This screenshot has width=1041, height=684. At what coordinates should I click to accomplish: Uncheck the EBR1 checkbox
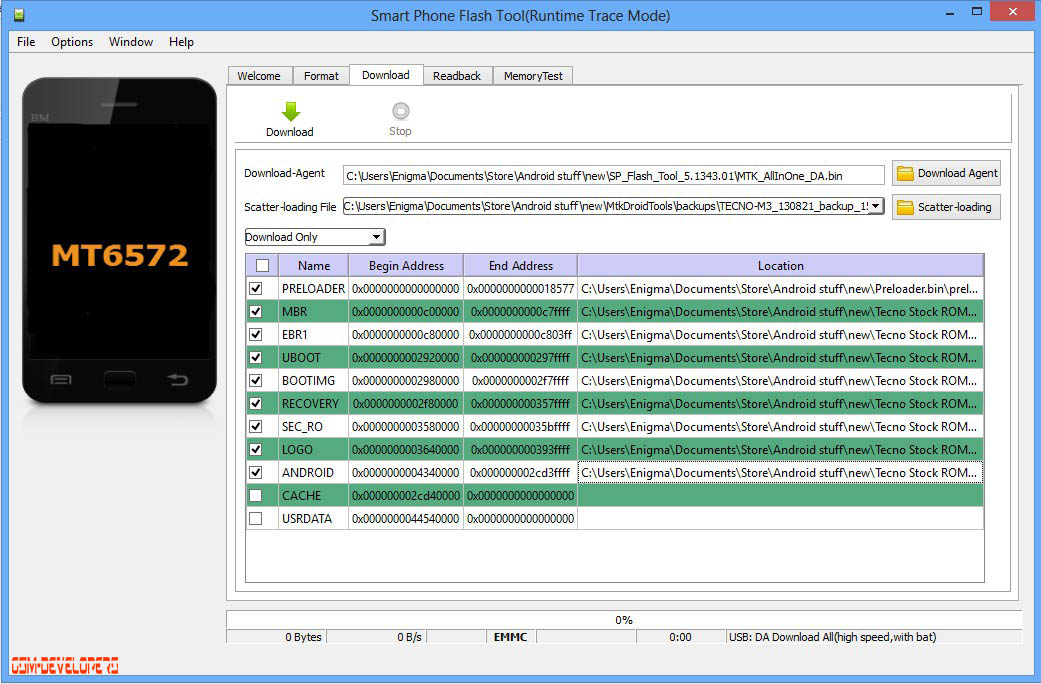[x=256, y=335]
